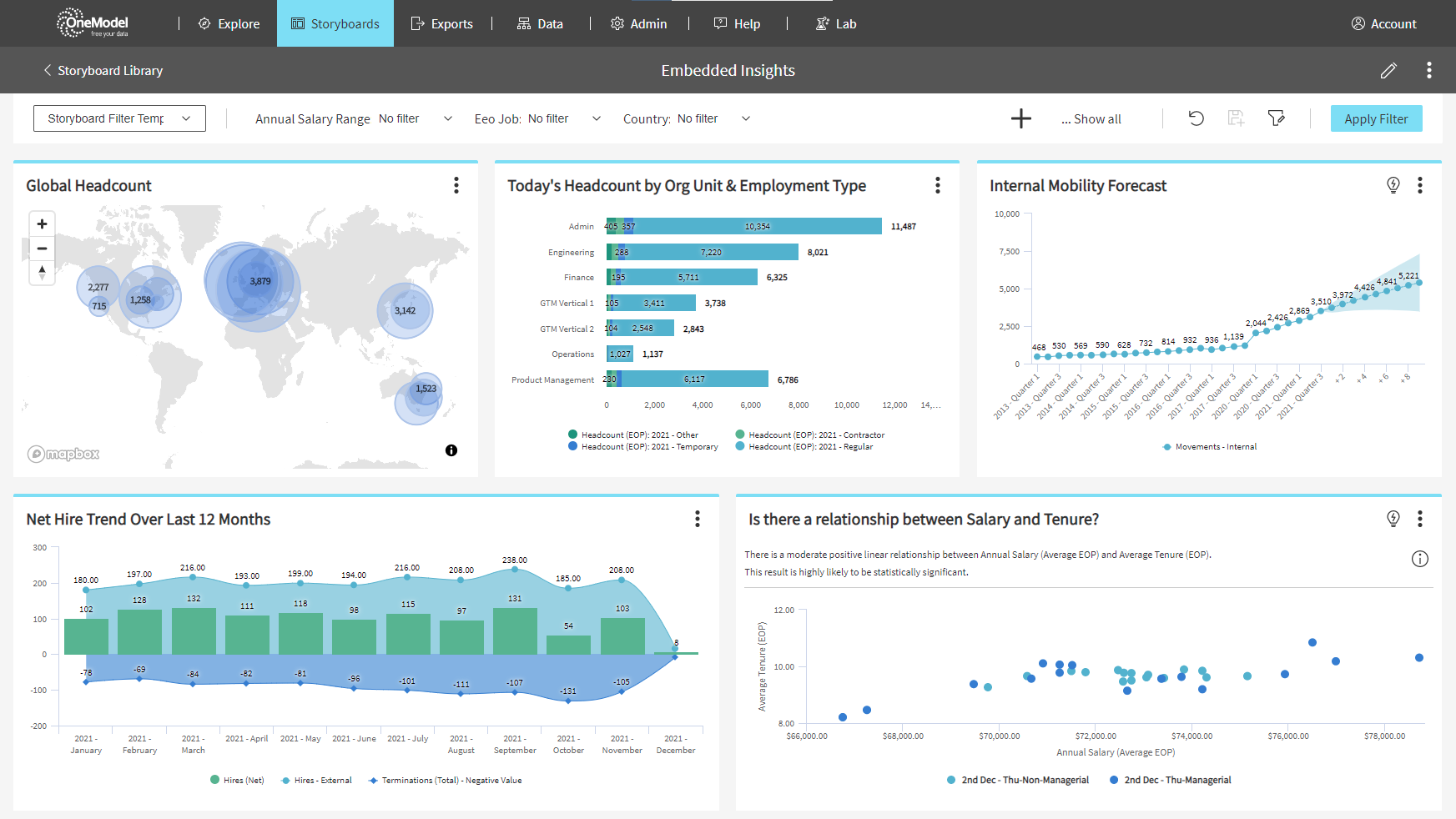Viewport: 1456px width, 819px height.
Task: Open the insights lightbulb on Internal Mobility Forecast
Action: pos(1393,185)
